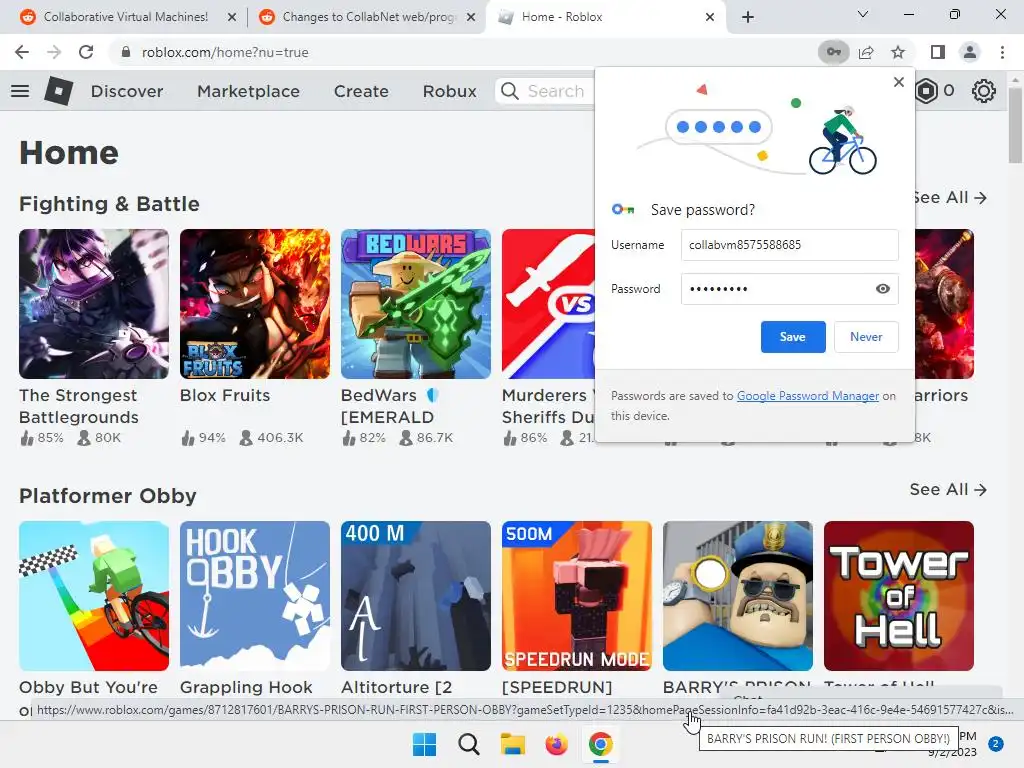This screenshot has height=768, width=1024.
Task: Open the notification count badge in the tray
Action: pos(996,744)
